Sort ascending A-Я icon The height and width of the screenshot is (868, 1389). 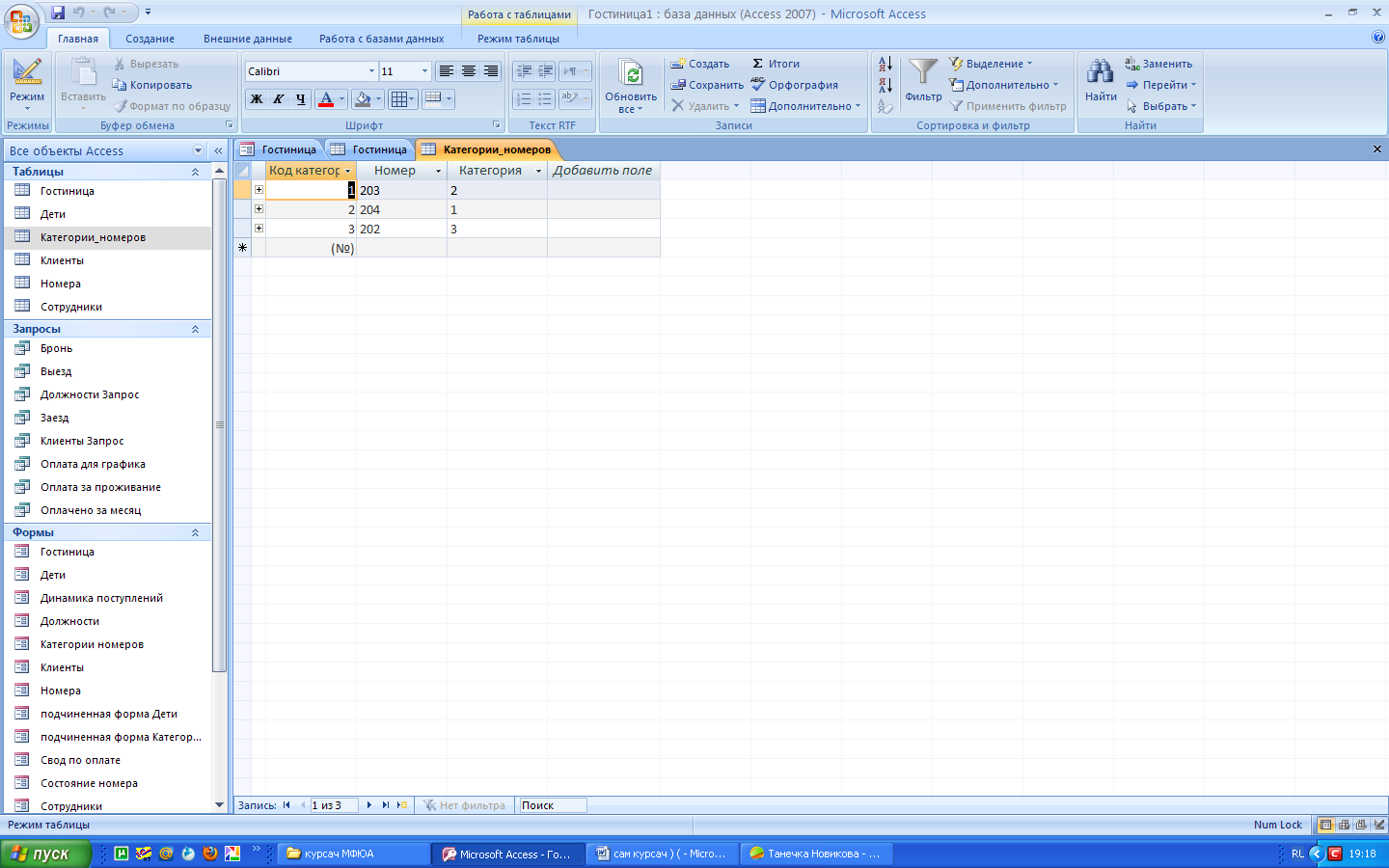point(885,64)
